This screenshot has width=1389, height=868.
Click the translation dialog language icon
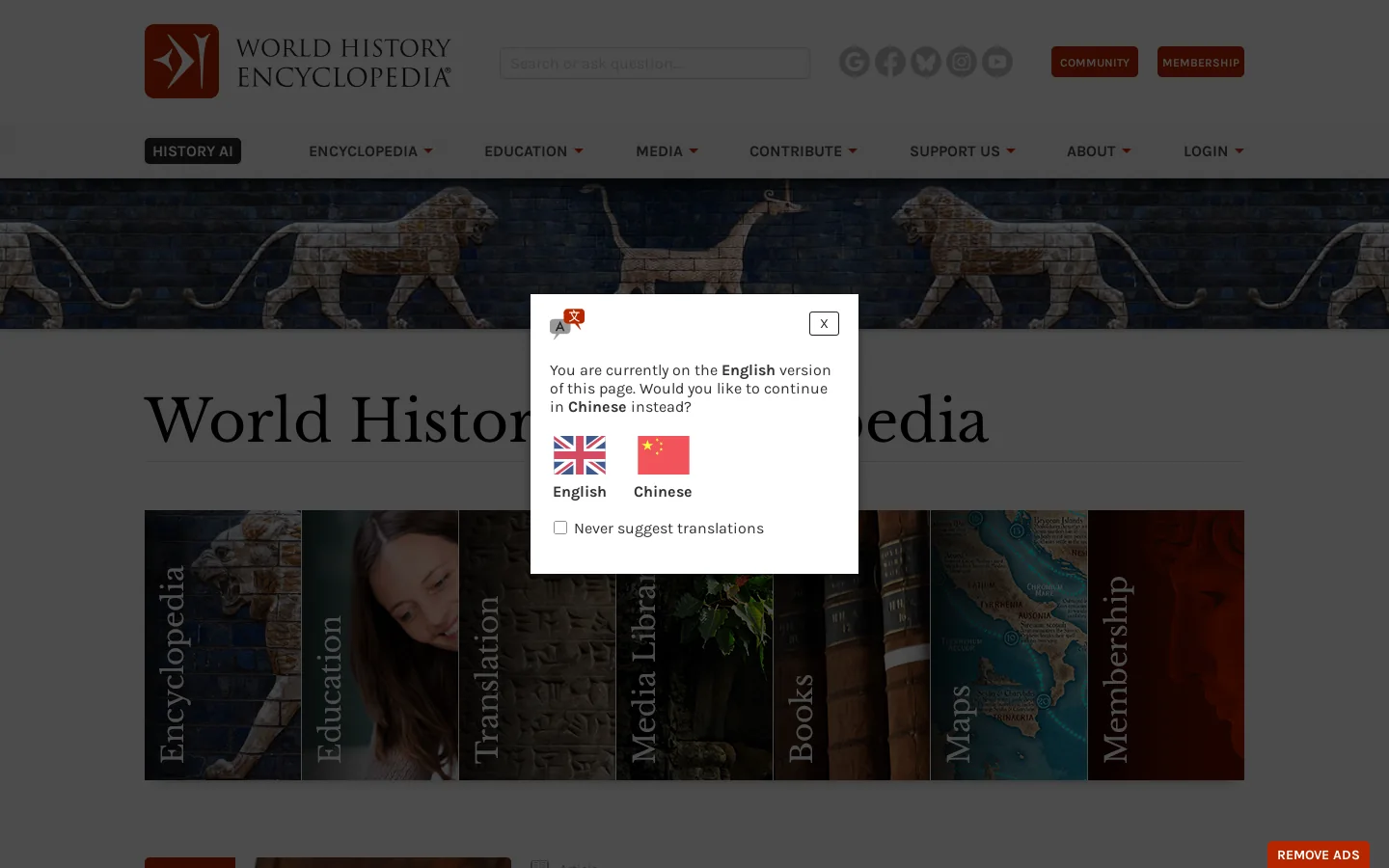(567, 324)
